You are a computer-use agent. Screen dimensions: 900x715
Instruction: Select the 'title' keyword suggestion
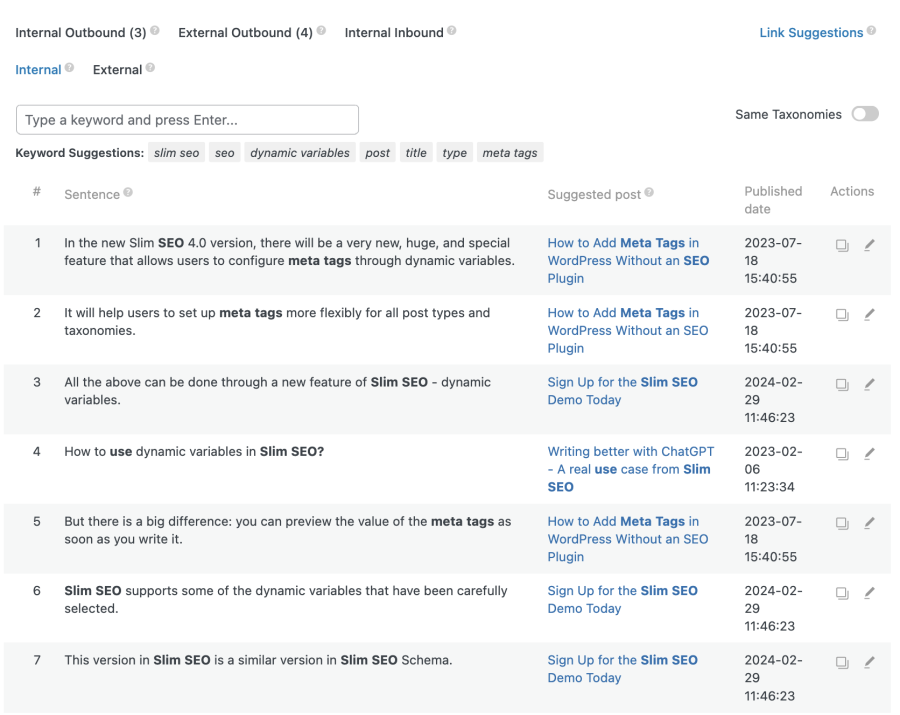(416, 153)
